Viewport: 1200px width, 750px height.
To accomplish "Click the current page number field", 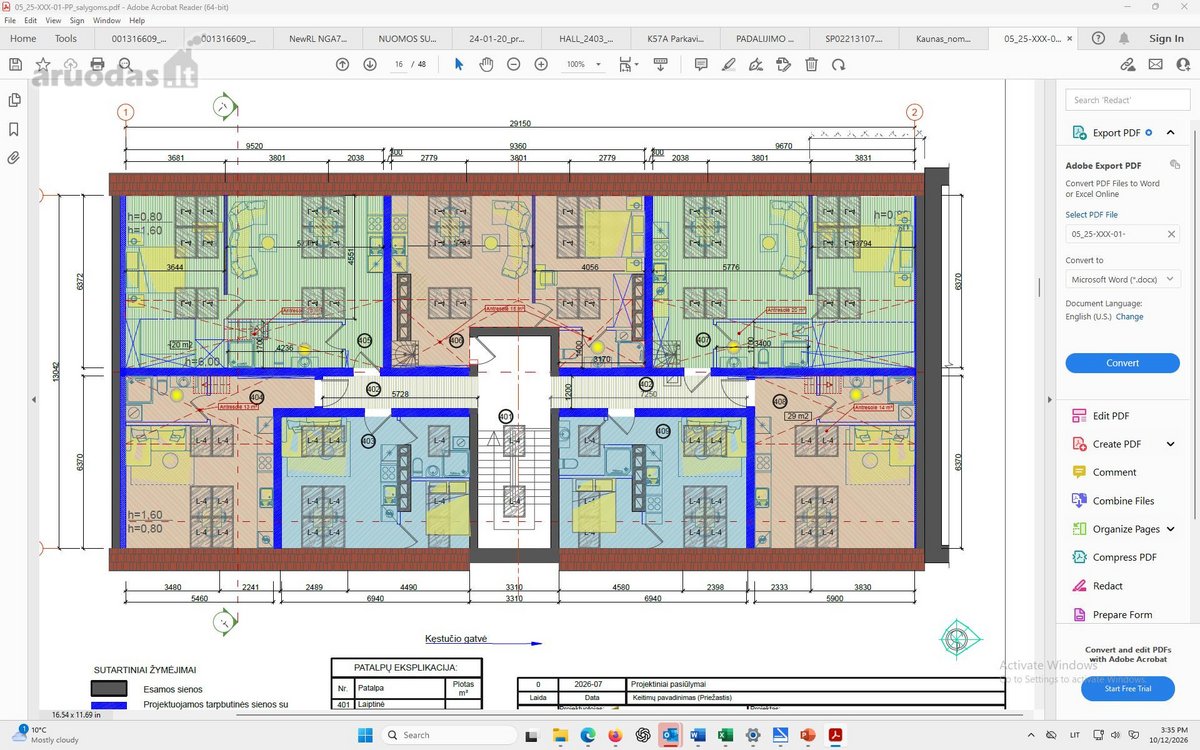I will click(399, 64).
